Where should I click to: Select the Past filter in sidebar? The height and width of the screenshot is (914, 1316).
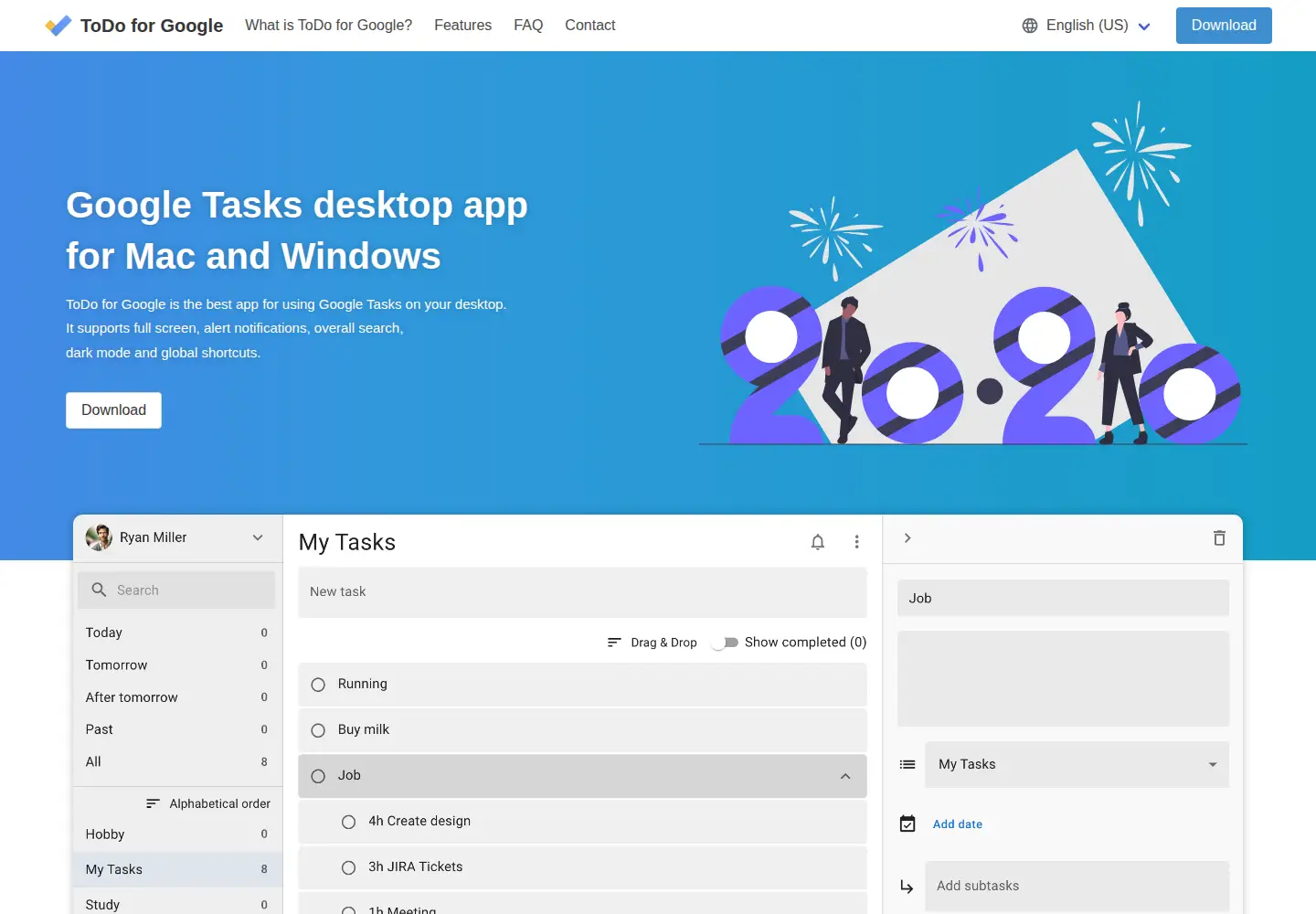pos(177,729)
